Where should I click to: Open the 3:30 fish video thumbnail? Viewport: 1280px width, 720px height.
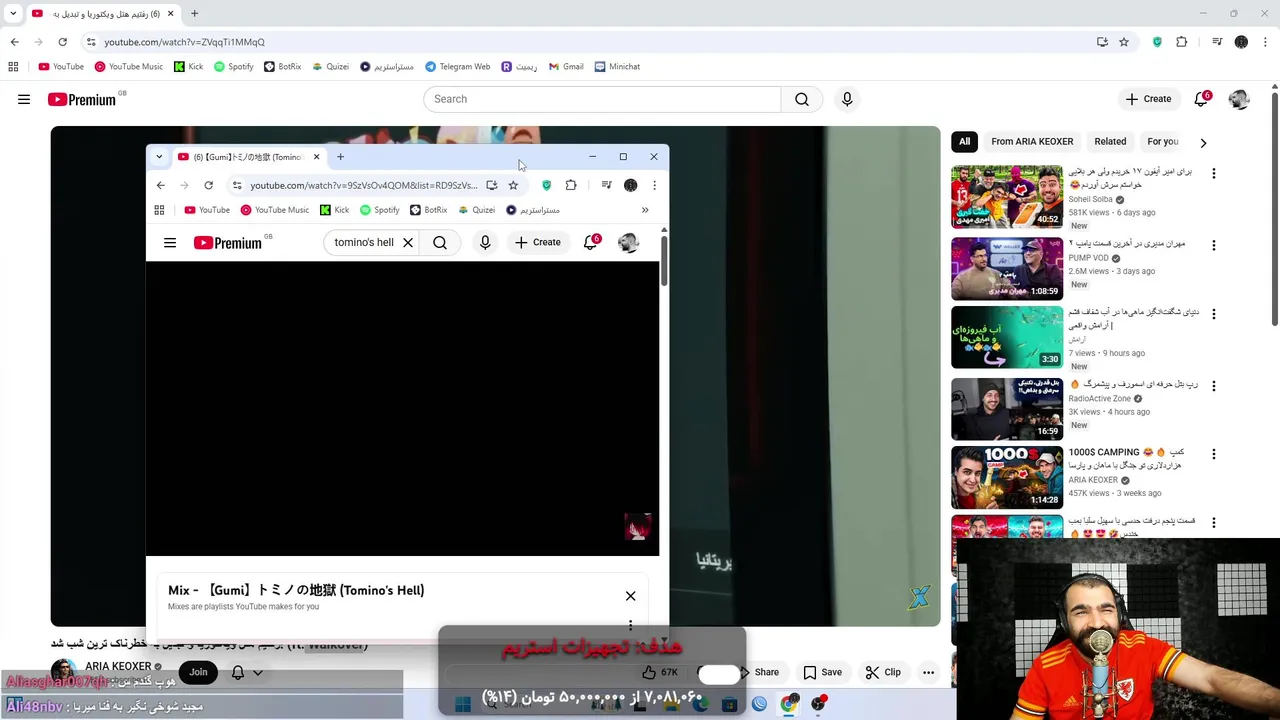tap(1007, 337)
